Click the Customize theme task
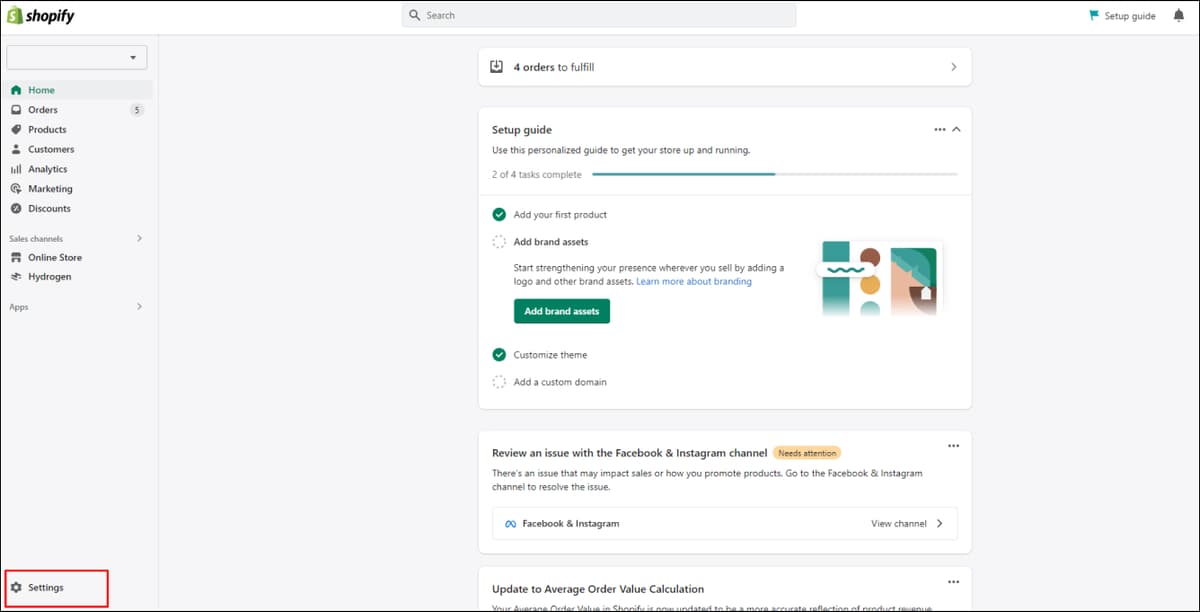Viewport: 1200px width, 612px height. [x=551, y=355]
